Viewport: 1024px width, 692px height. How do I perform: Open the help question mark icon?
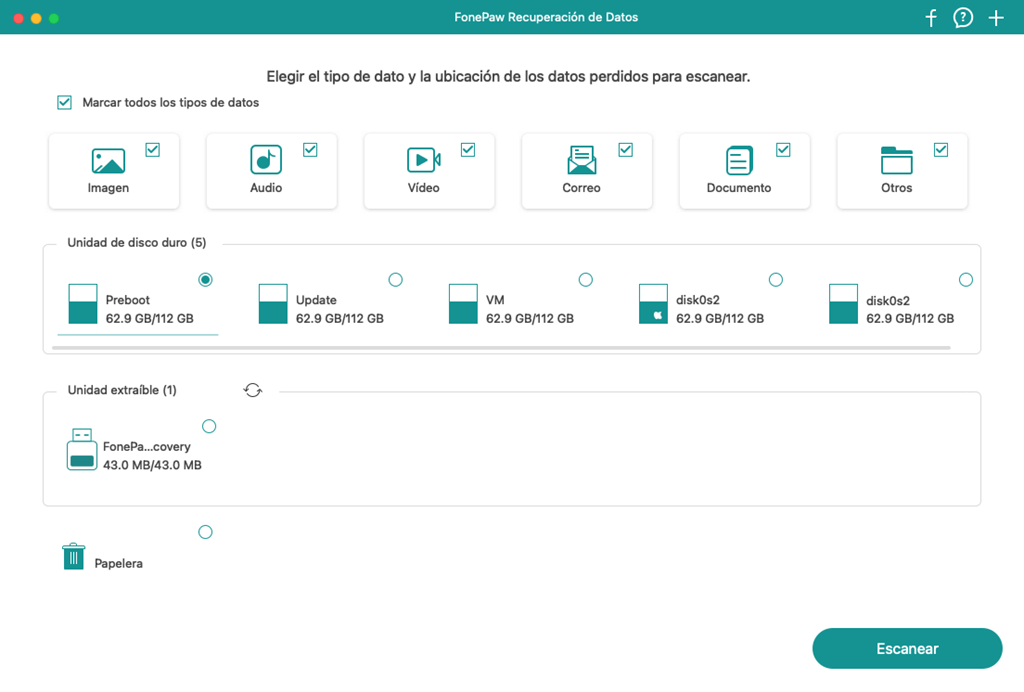pyautogui.click(x=962, y=17)
